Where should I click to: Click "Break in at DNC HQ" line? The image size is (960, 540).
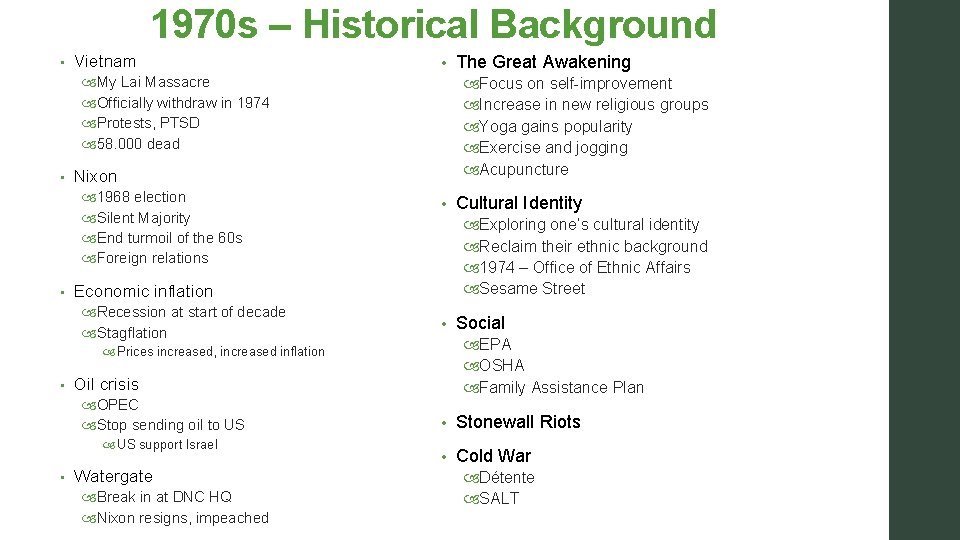click(164, 497)
